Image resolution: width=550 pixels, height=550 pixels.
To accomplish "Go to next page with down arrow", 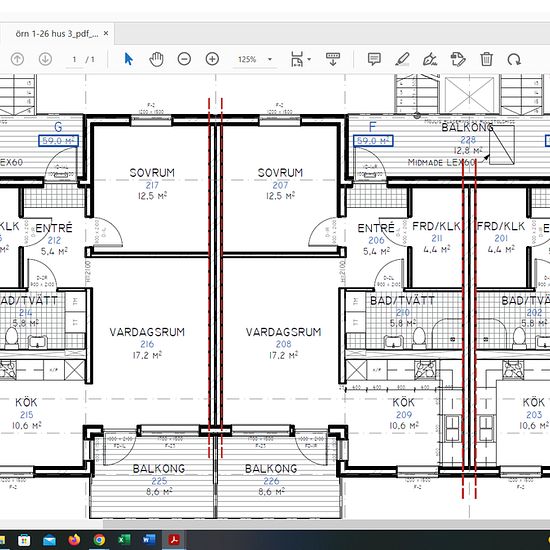I will coord(45,59).
